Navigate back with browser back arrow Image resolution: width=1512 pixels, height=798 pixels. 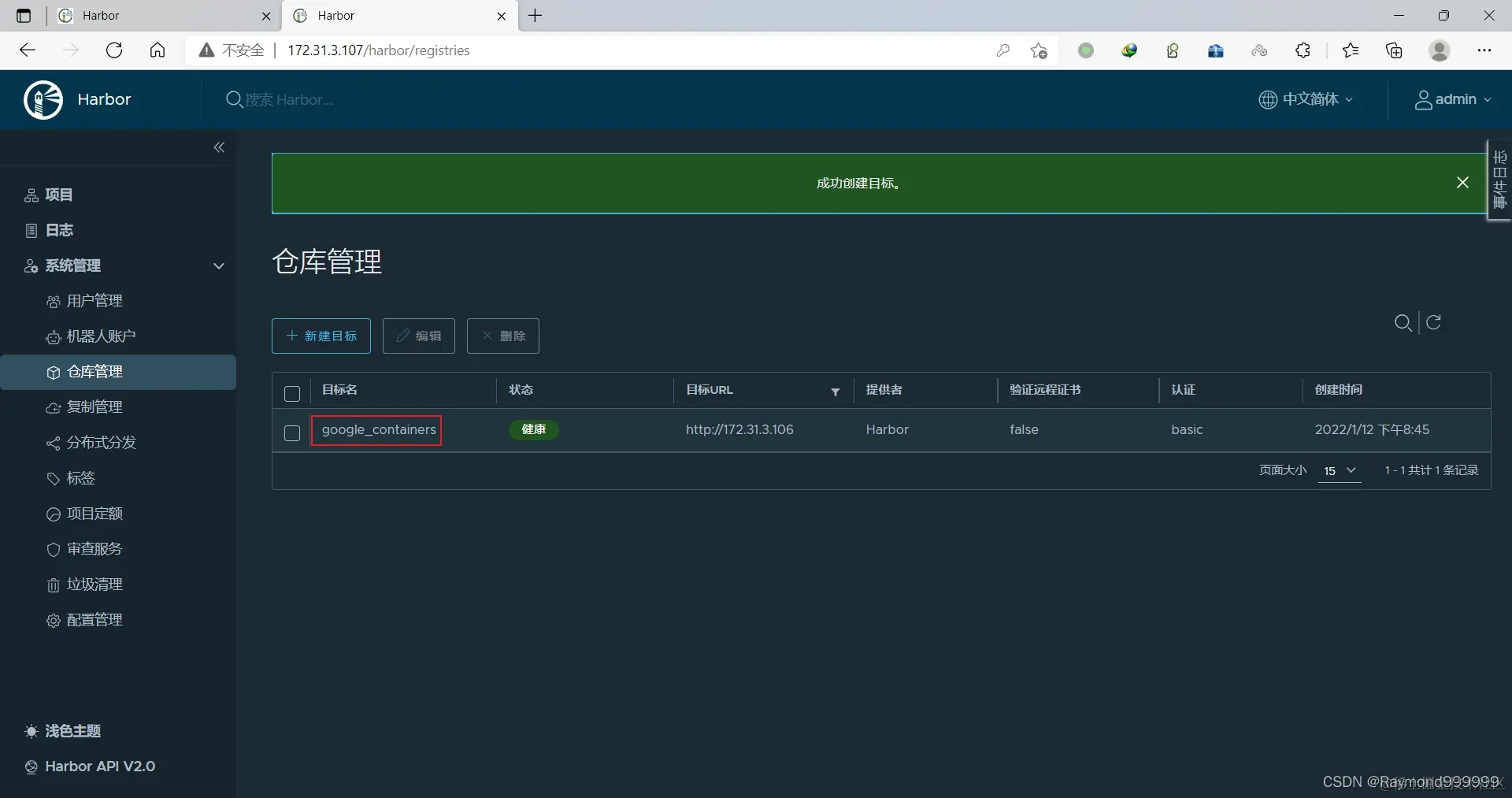tap(28, 50)
